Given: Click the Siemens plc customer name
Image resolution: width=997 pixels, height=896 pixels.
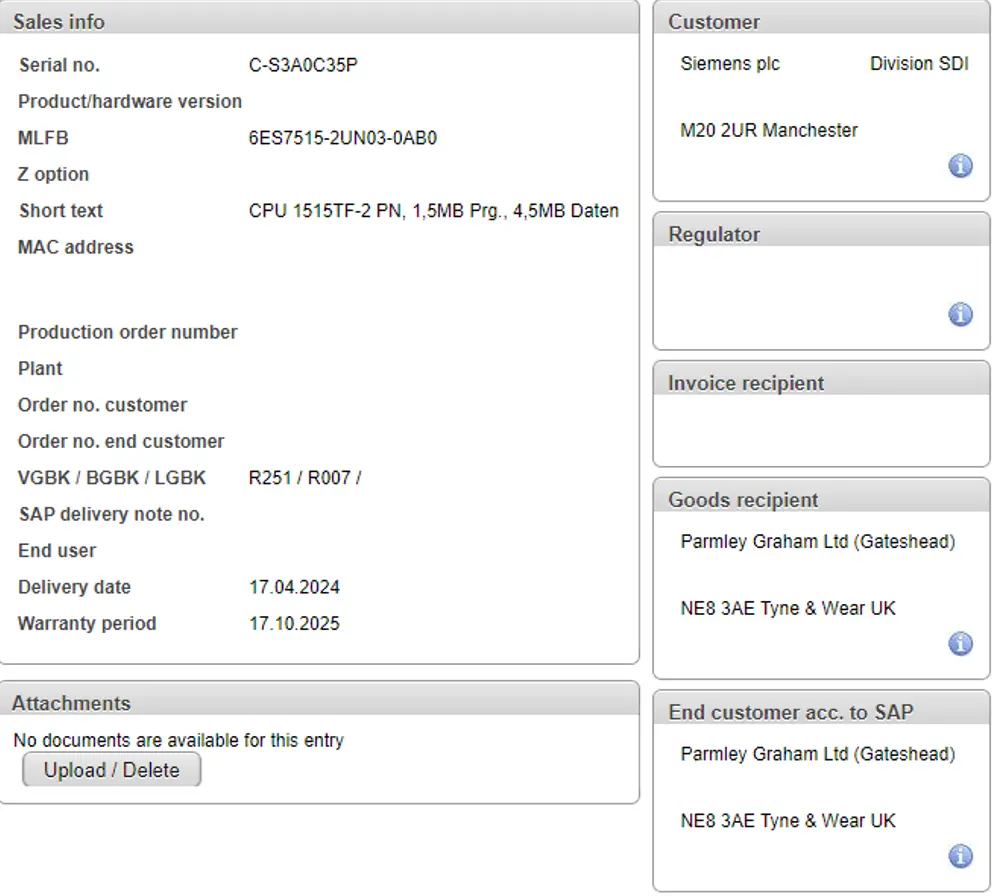Looking at the screenshot, I should click(730, 64).
